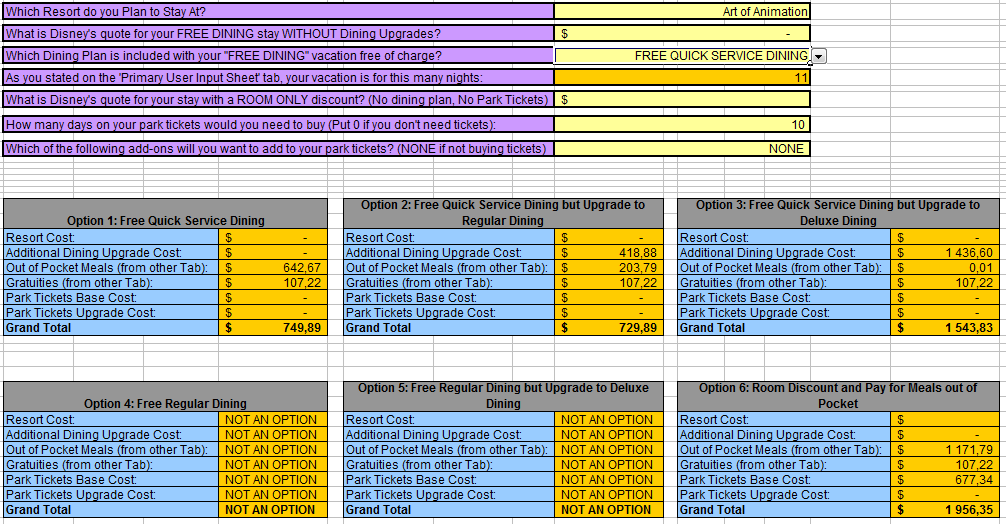
Task: Click Option 2 'Grand Total' label
Action: [x=448, y=328]
